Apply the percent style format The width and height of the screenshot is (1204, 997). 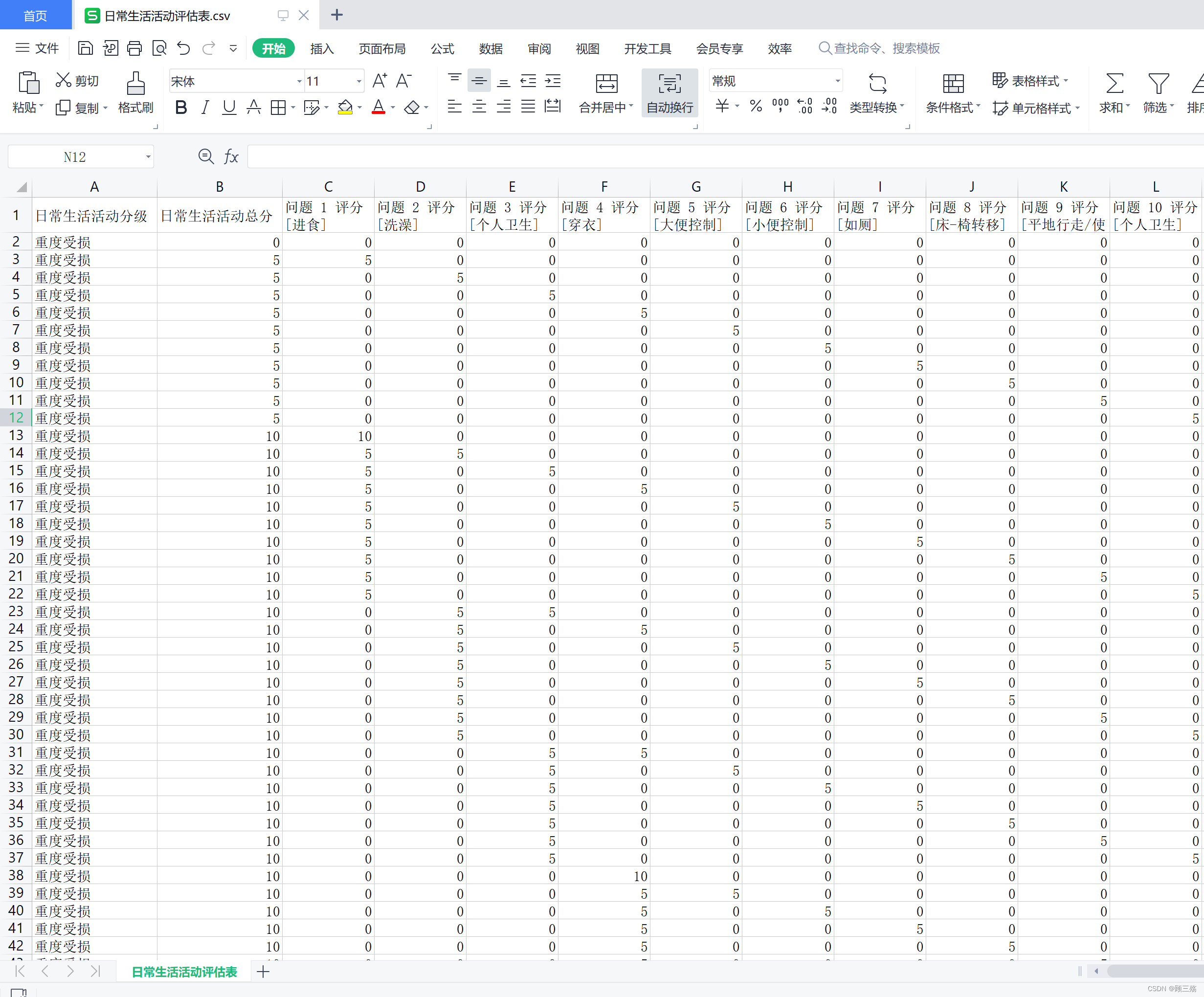tap(756, 106)
